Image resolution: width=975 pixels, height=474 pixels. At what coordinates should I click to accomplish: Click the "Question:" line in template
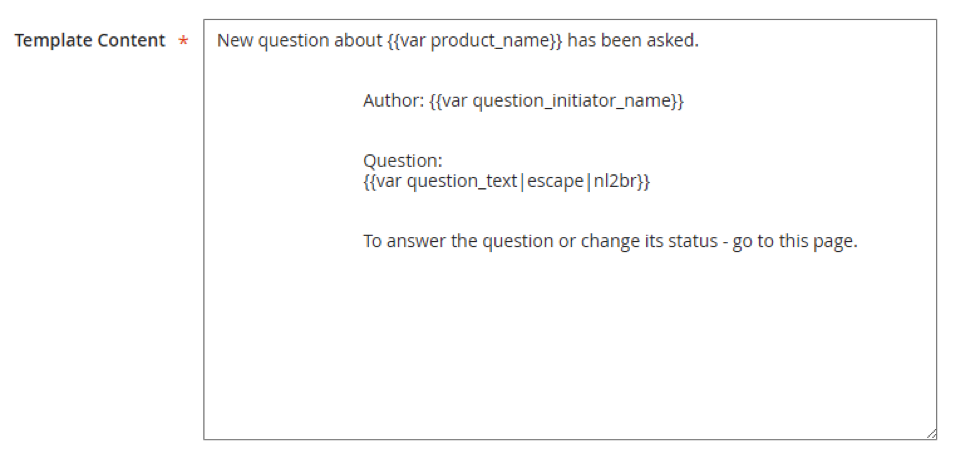402,161
